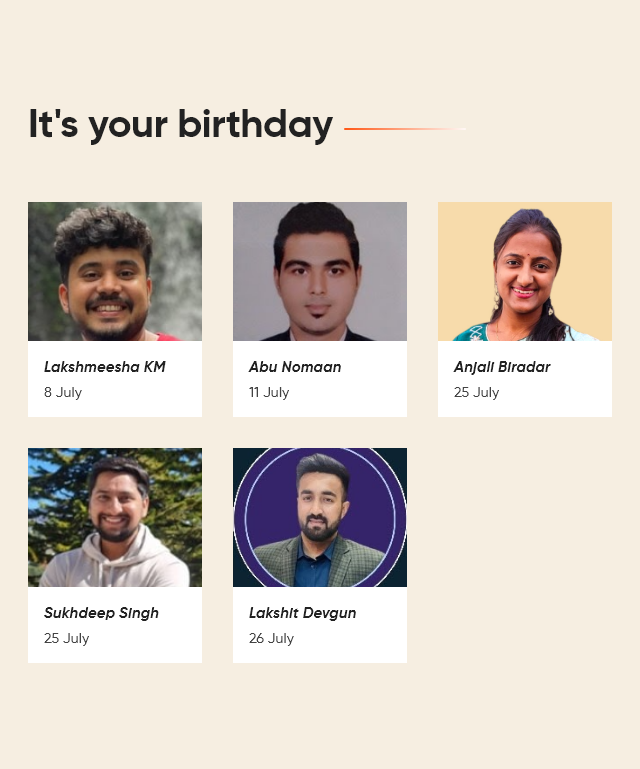
Task: Click the white card area under Abu Nomaan's date
Action: [320, 409]
